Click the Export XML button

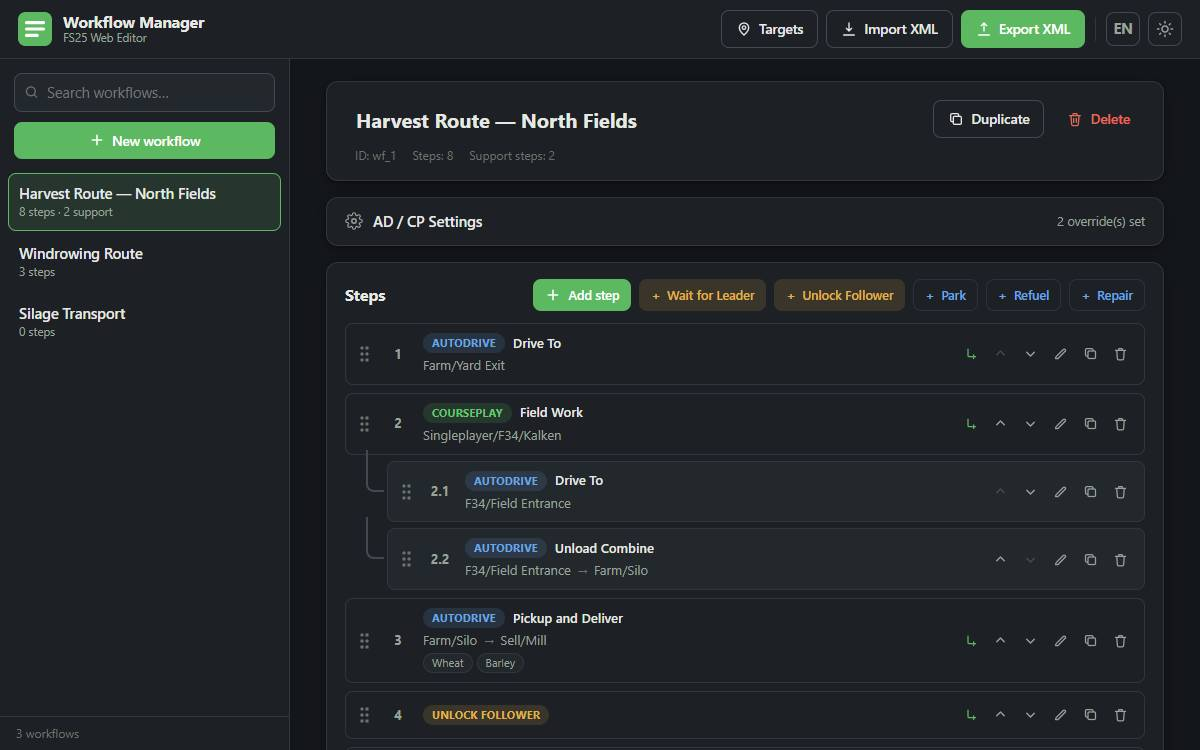click(x=1023, y=29)
